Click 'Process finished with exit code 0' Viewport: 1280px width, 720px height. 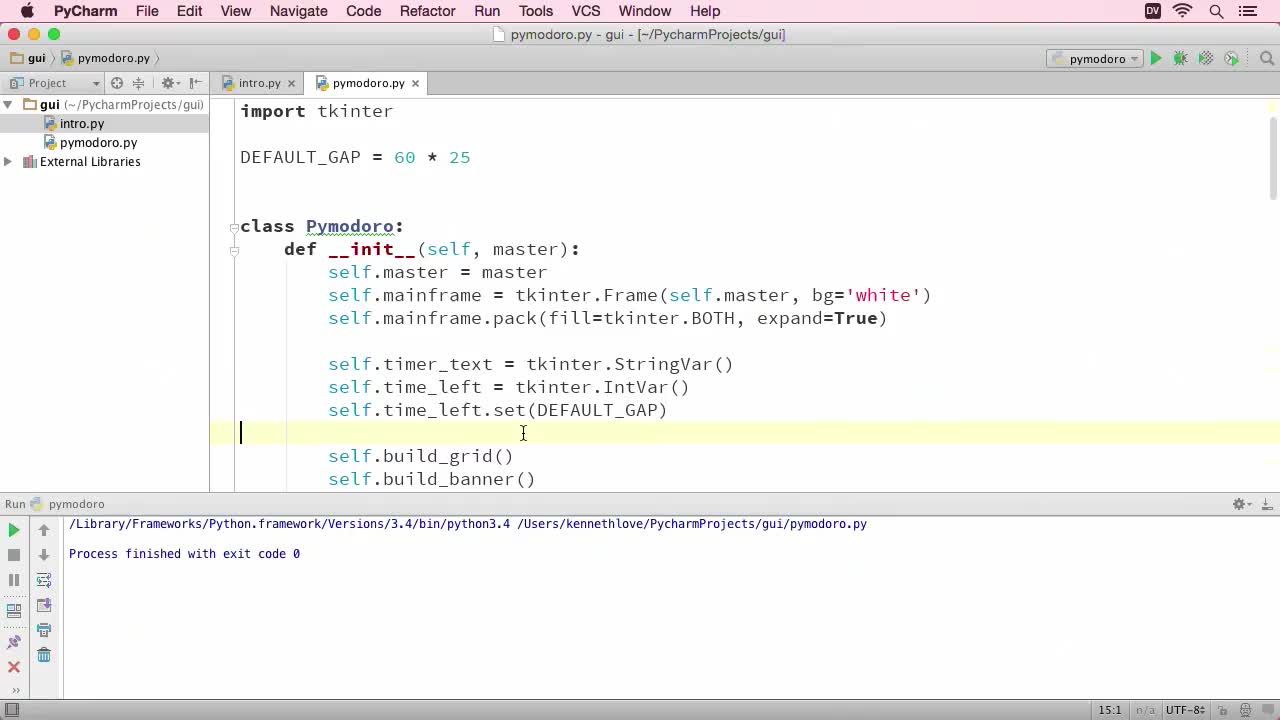(x=184, y=553)
